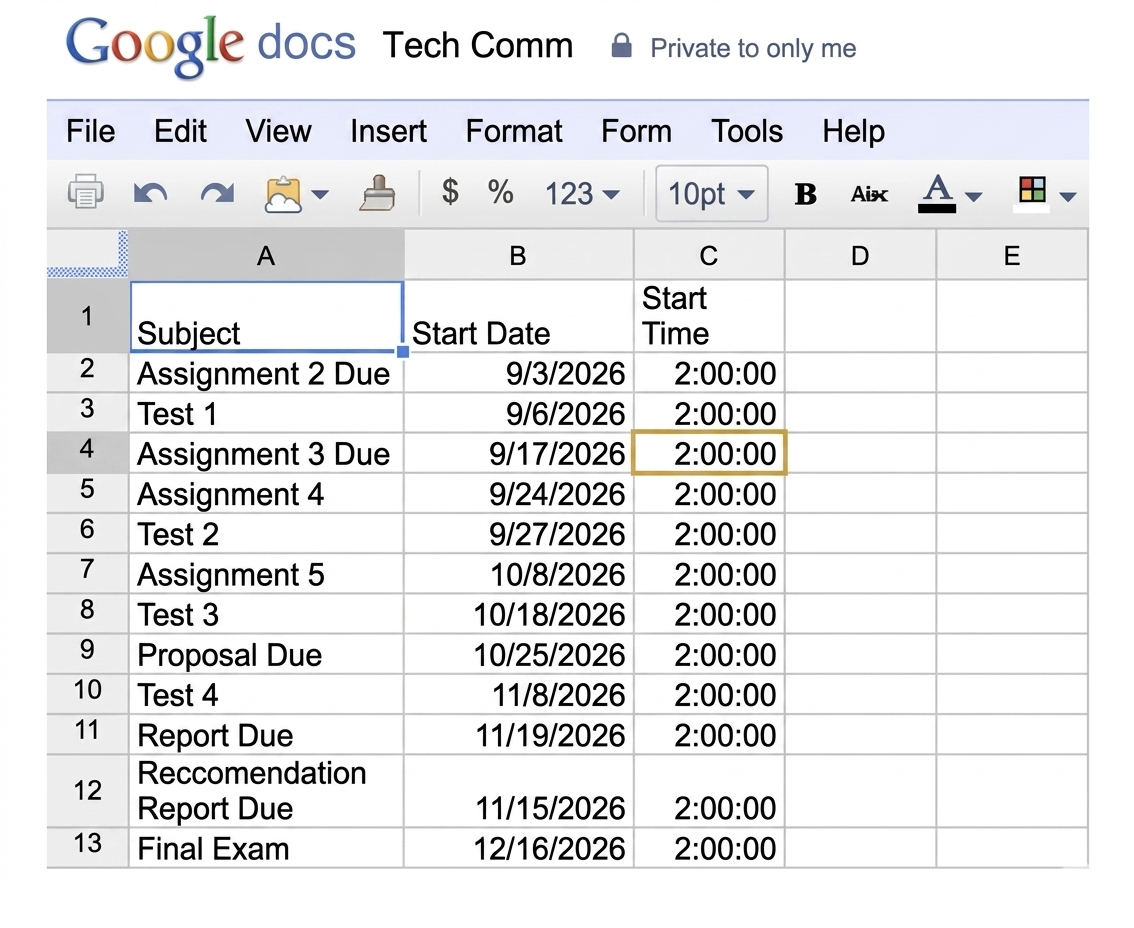Click the select-all corner box
This screenshot has height=928, width=1134.
coord(88,253)
